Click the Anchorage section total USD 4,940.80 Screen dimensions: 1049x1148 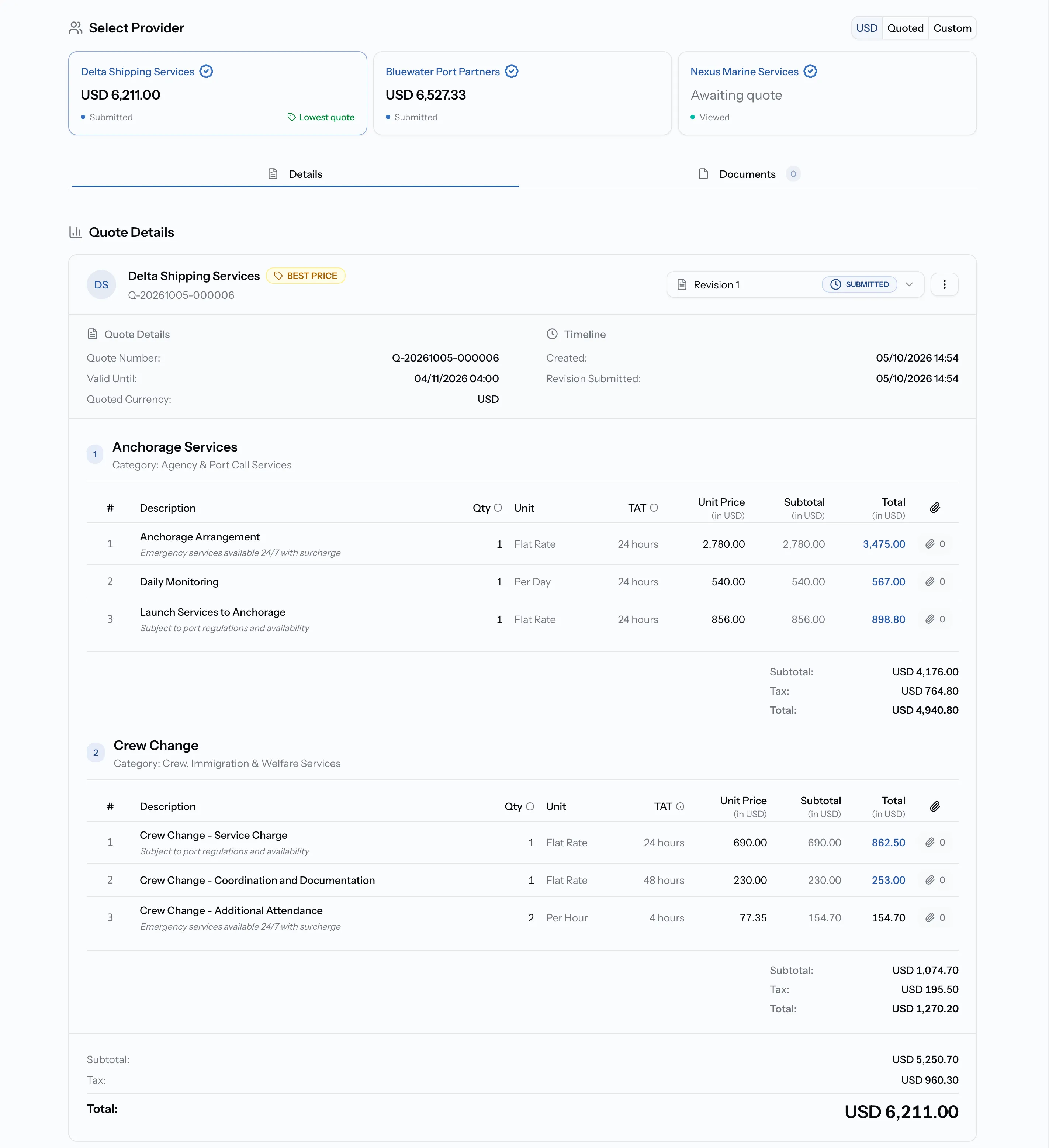[925, 710]
